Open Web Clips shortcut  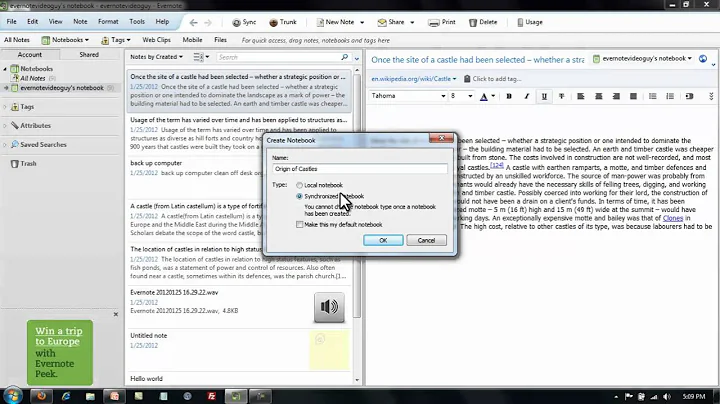point(156,40)
